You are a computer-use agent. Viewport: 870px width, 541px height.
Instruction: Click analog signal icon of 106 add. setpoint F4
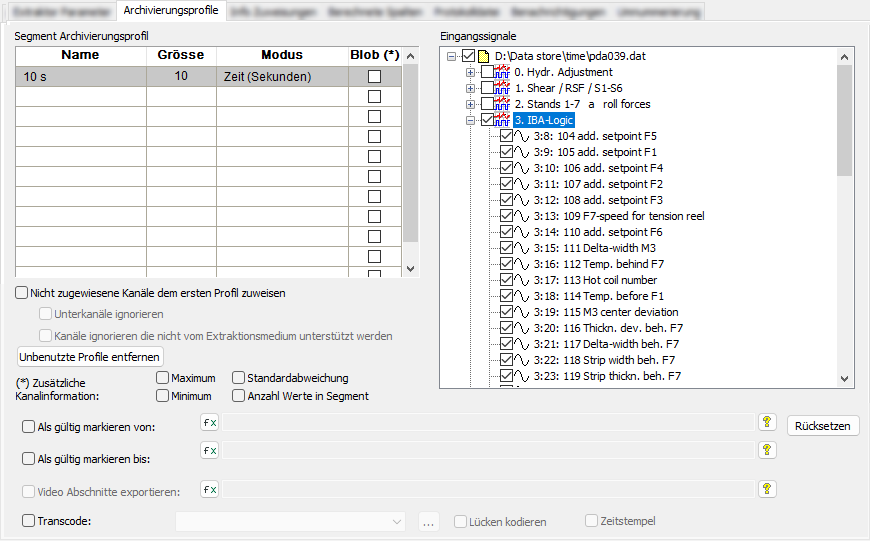click(x=522, y=169)
